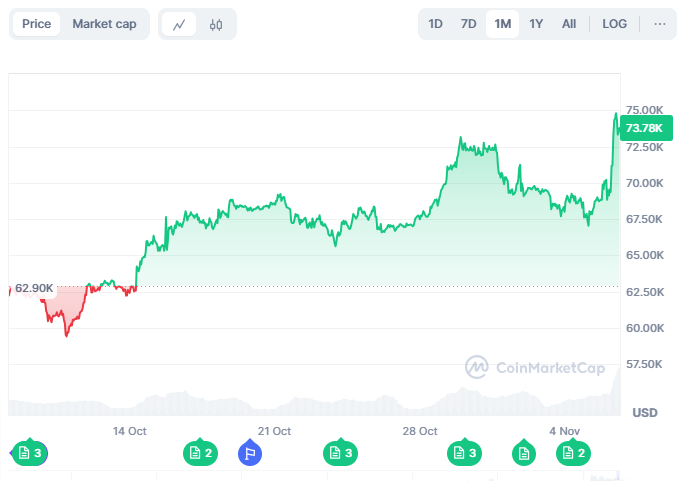Screen dimensions: 684x481
Task: Select the Price tab
Action: [x=37, y=24]
